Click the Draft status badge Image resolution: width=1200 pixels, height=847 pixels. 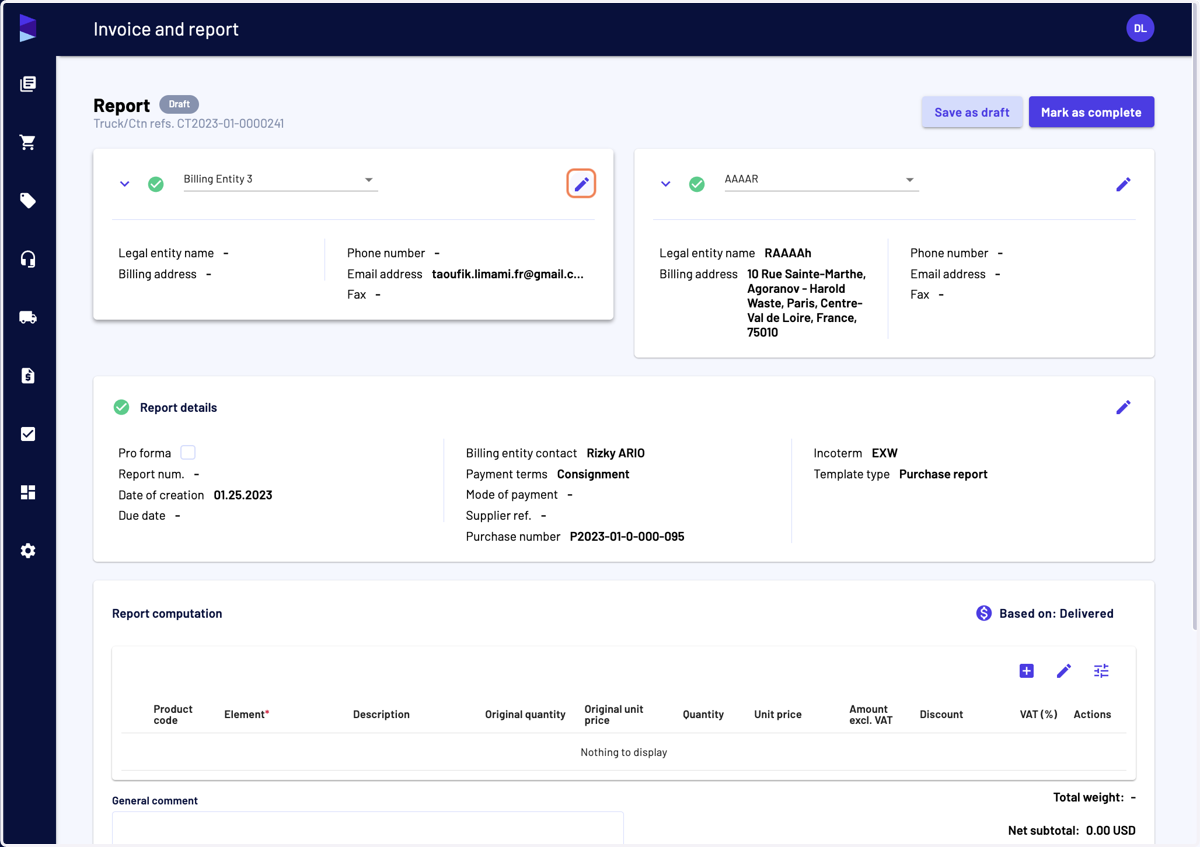(179, 104)
